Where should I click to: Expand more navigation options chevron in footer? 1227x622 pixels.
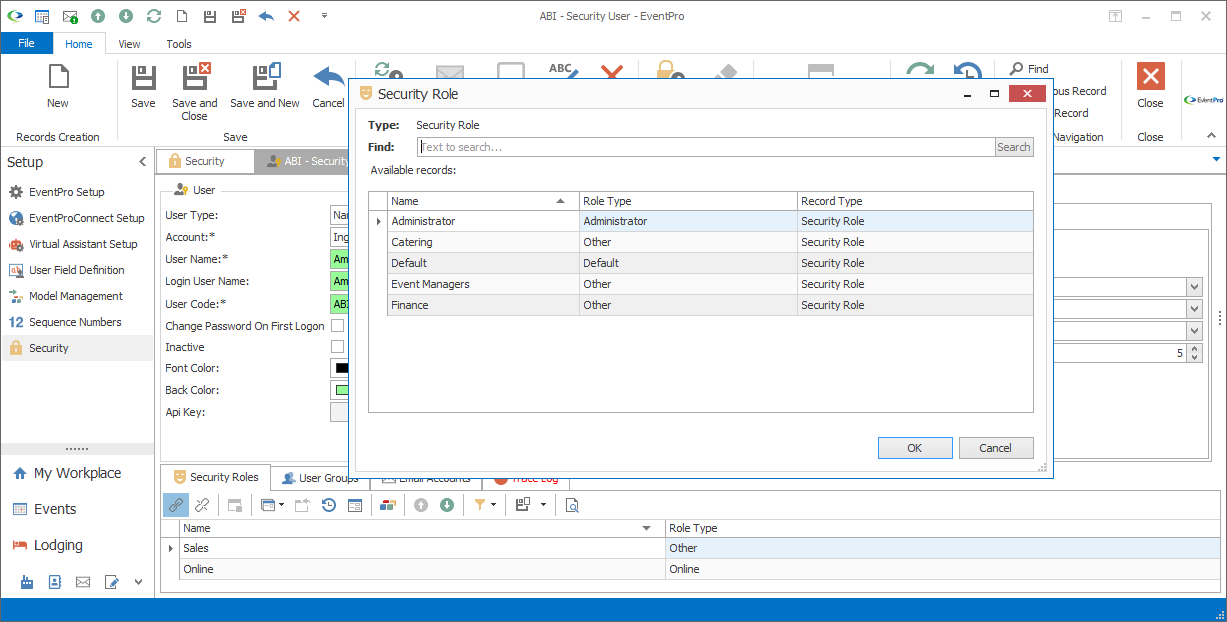click(138, 582)
